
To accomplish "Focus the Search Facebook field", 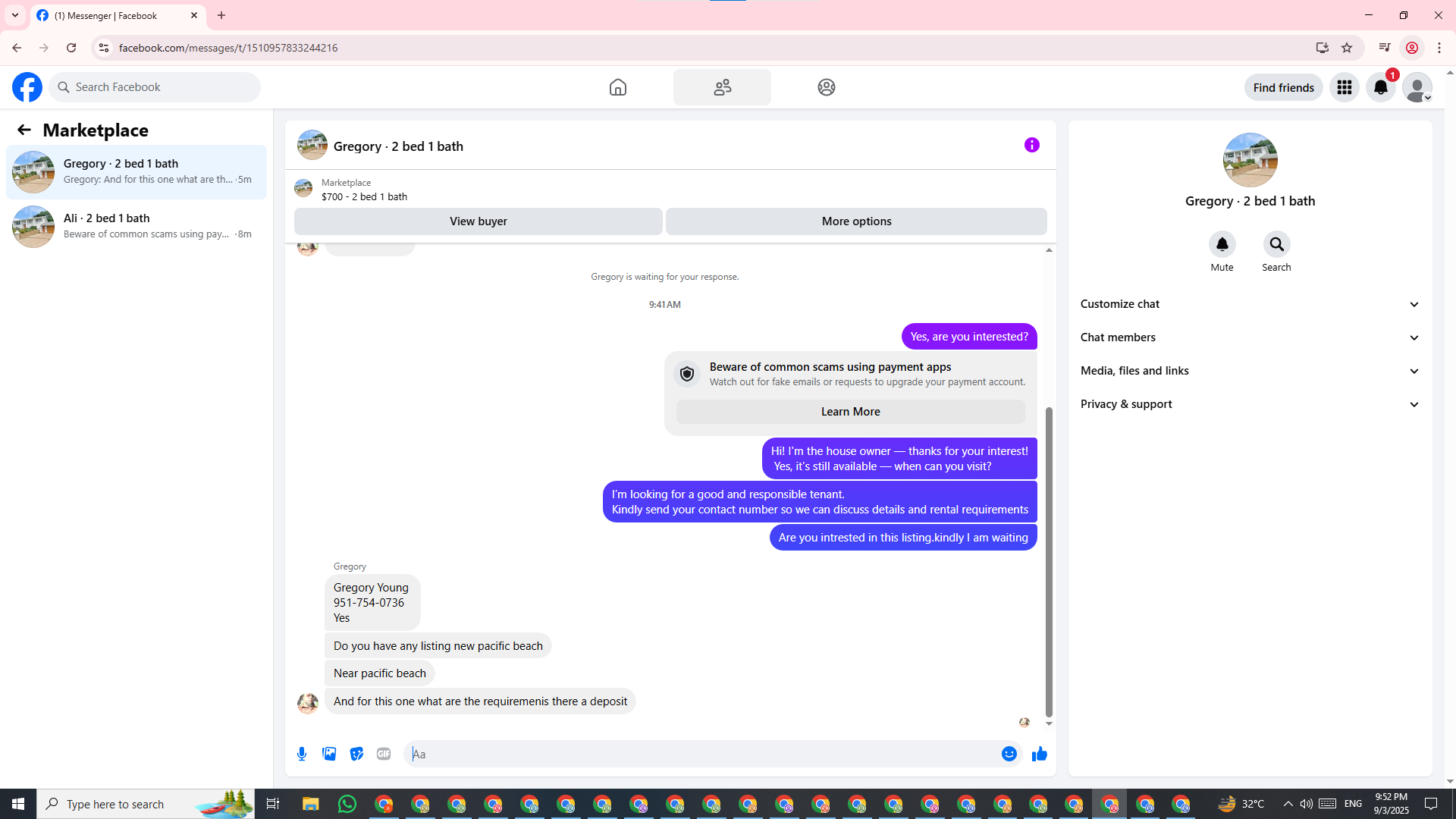I will tap(155, 87).
